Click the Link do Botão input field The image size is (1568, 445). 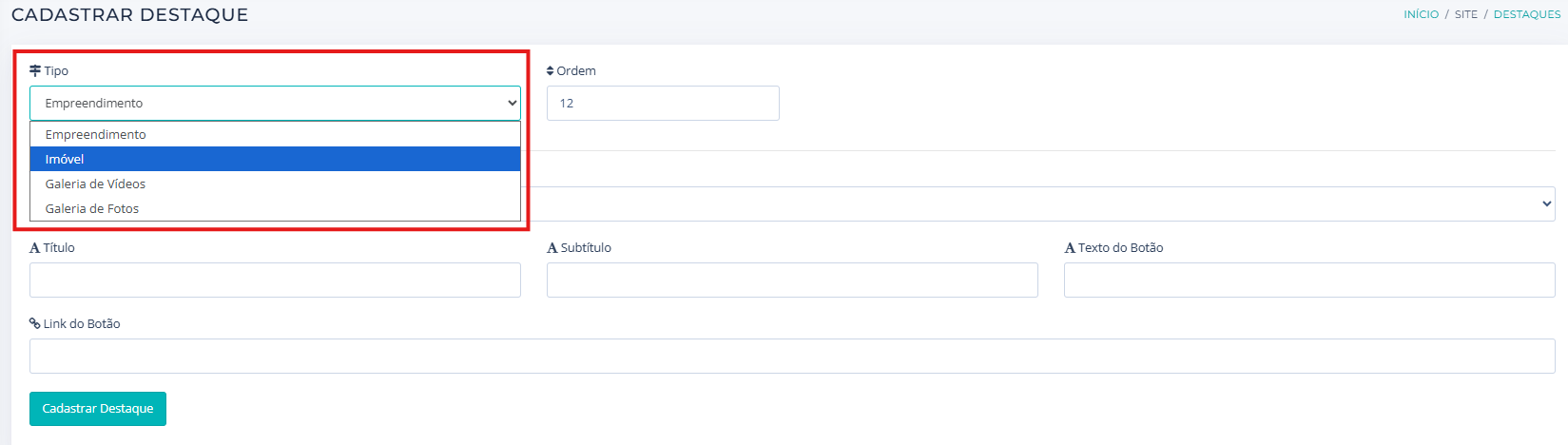792,357
